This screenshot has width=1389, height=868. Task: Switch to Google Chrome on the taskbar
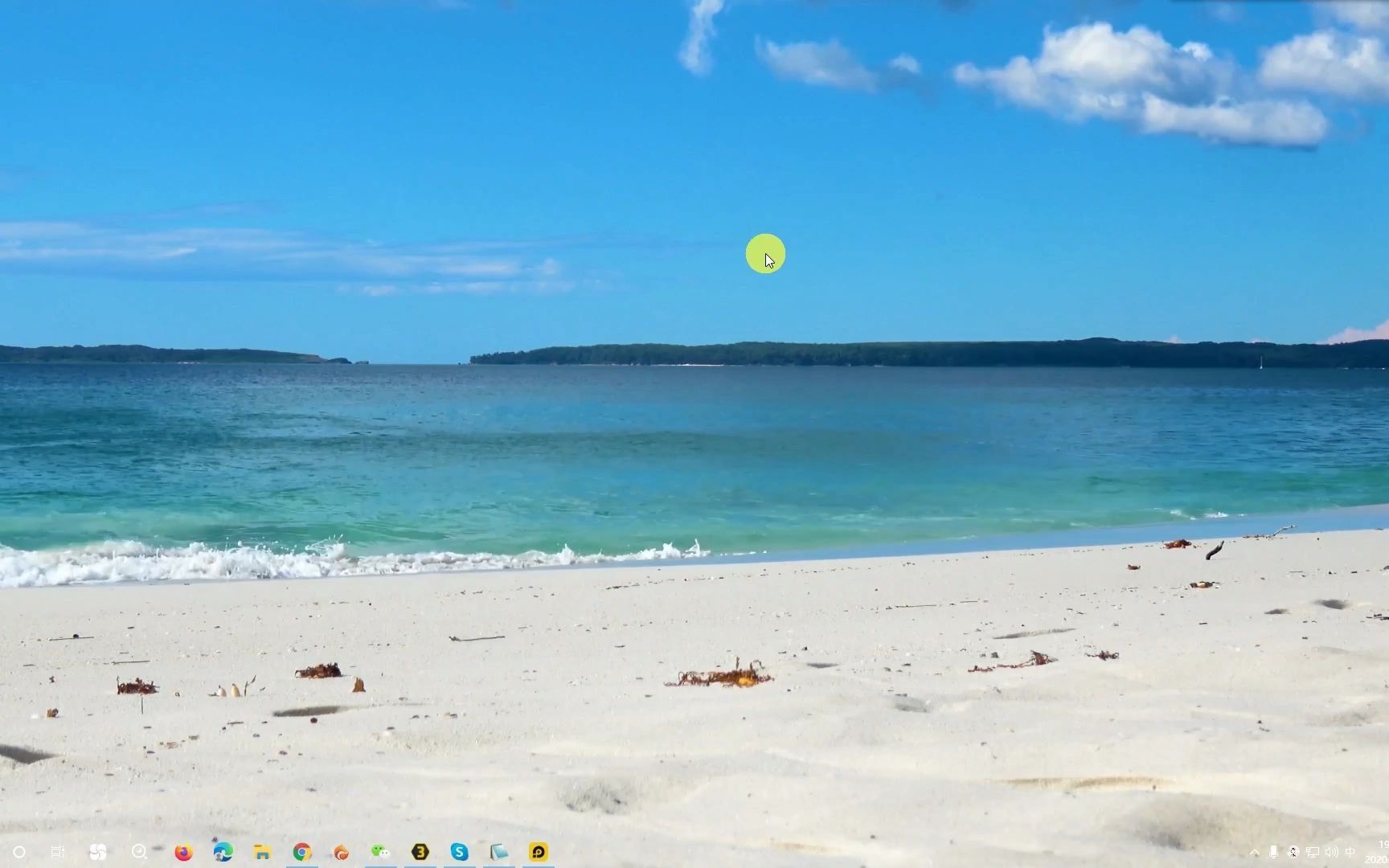pos(302,852)
